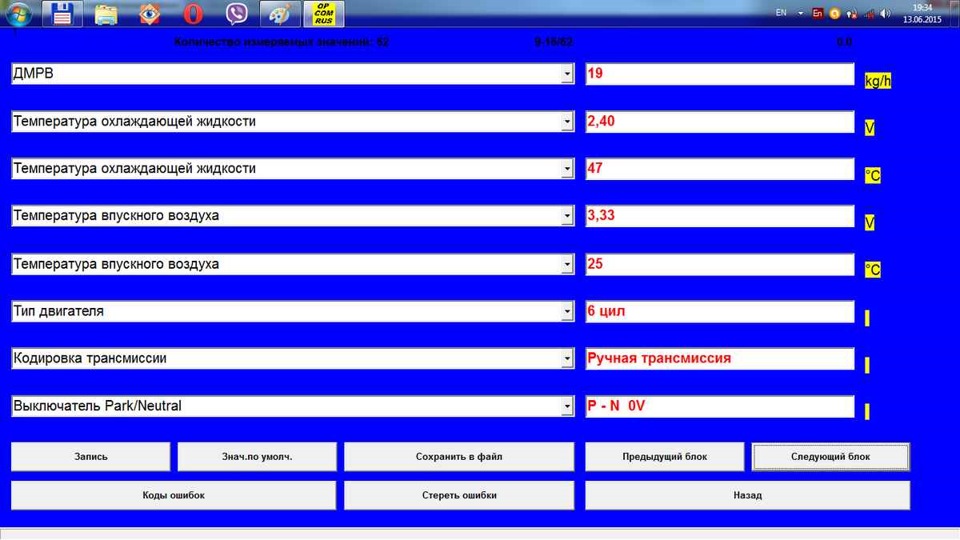Image resolution: width=960 pixels, height=540 pixels.
Task: Expand coolant temperature dropdown with 47 °C
Action: (567, 168)
